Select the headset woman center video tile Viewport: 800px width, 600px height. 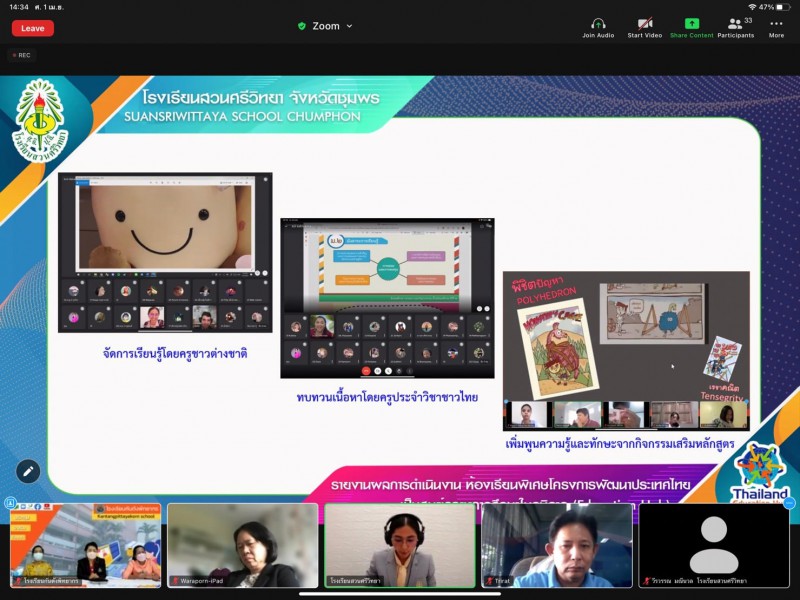point(399,545)
